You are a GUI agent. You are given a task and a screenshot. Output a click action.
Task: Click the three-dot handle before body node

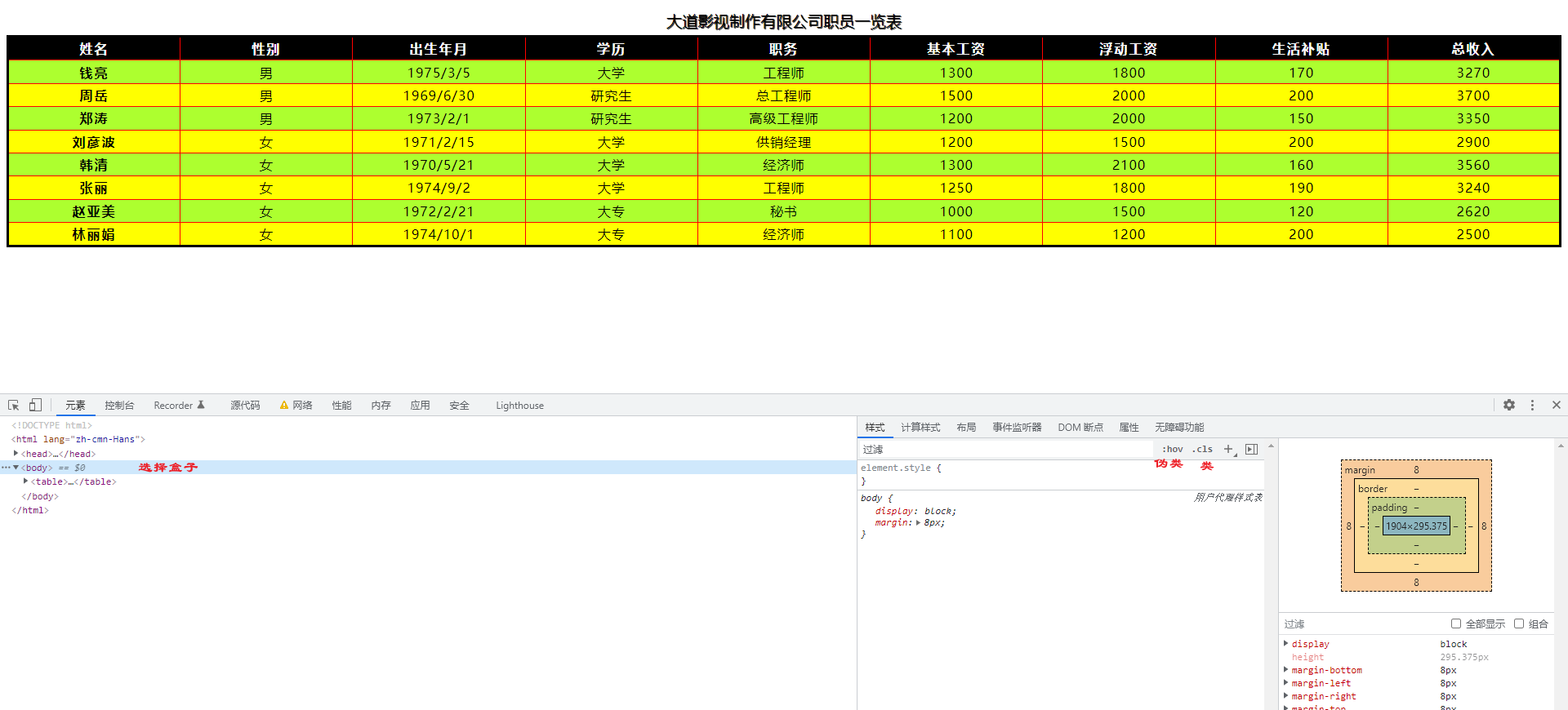pyautogui.click(x=6, y=468)
